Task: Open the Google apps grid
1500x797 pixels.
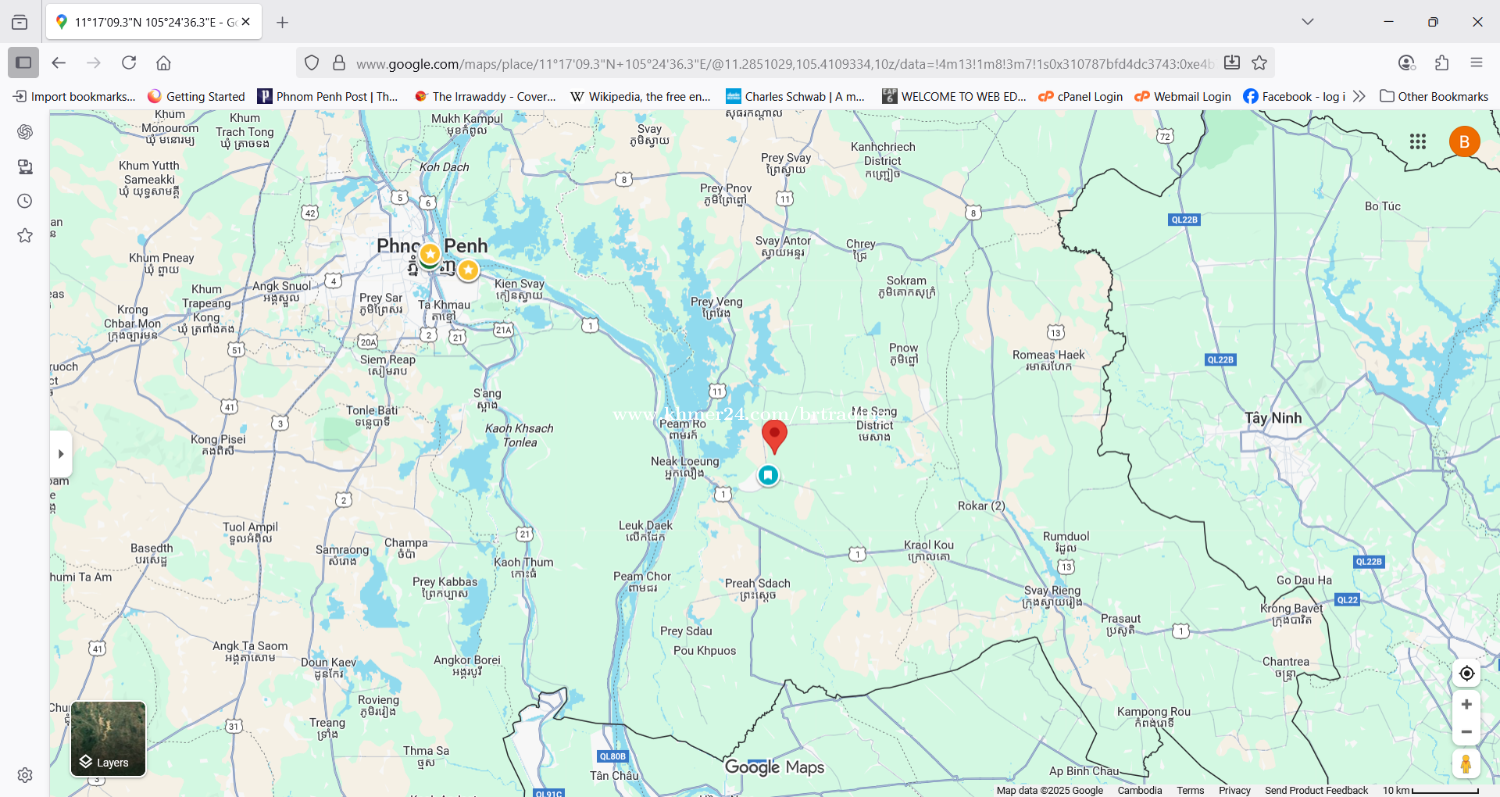Action: pos(1417,141)
